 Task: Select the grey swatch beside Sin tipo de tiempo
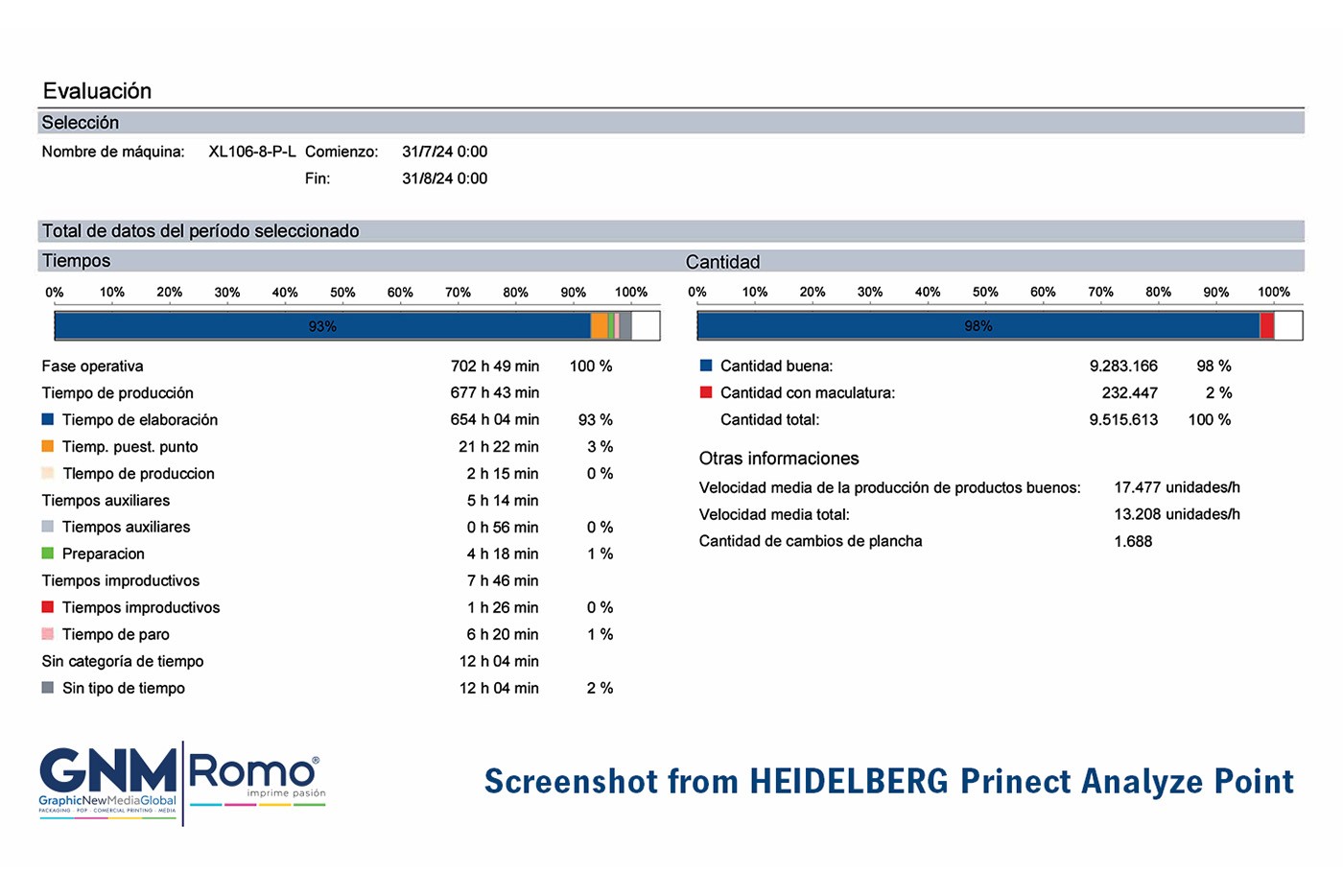click(48, 688)
